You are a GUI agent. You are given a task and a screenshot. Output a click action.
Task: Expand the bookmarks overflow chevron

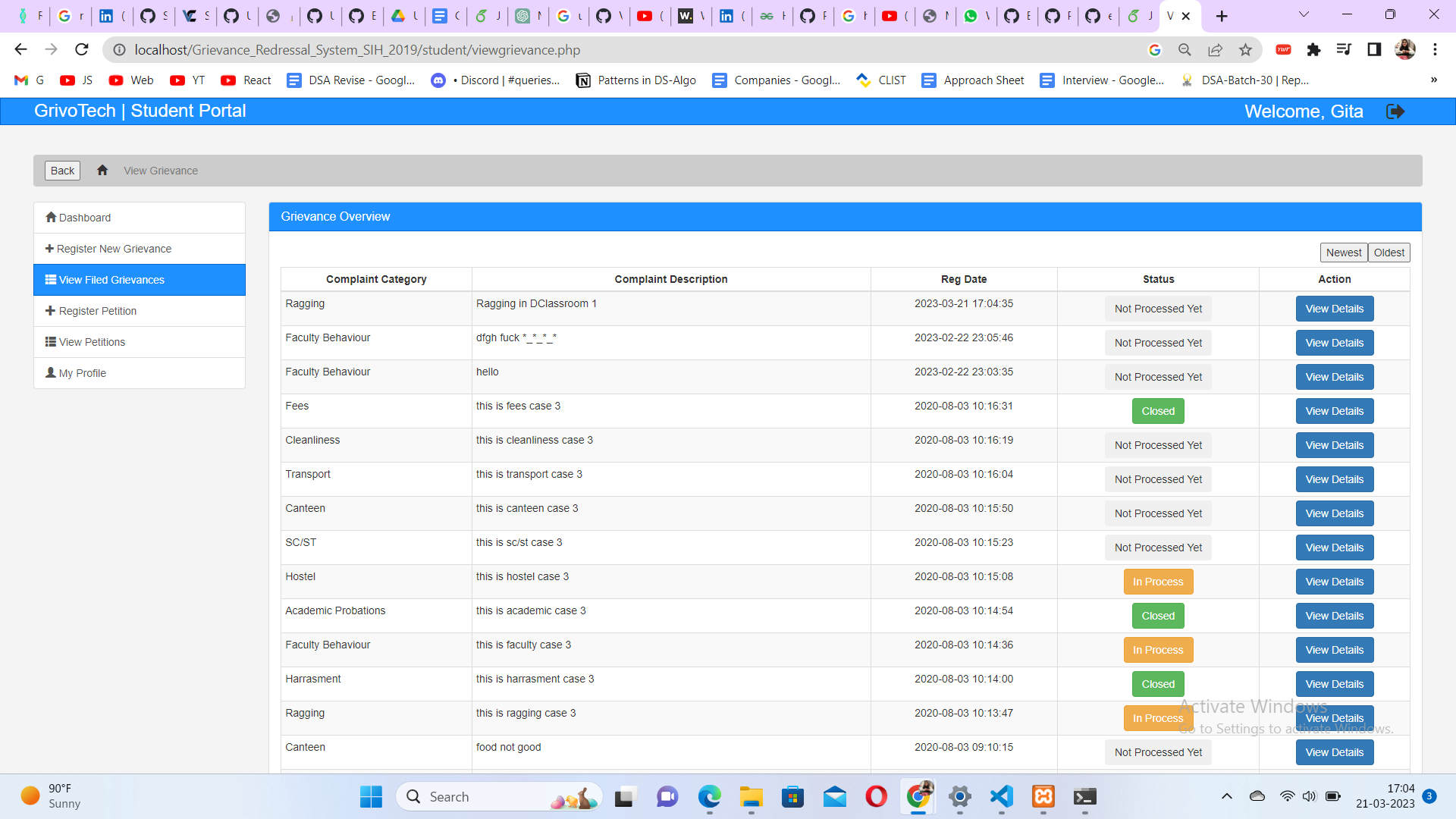pos(1434,80)
